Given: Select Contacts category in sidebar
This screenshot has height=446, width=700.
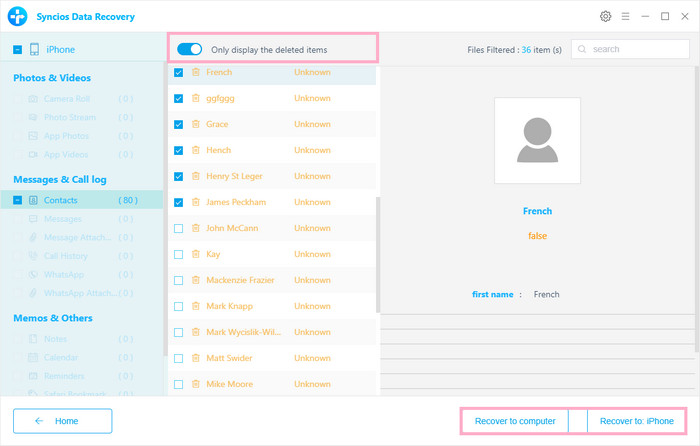Looking at the screenshot, I should [x=82, y=200].
